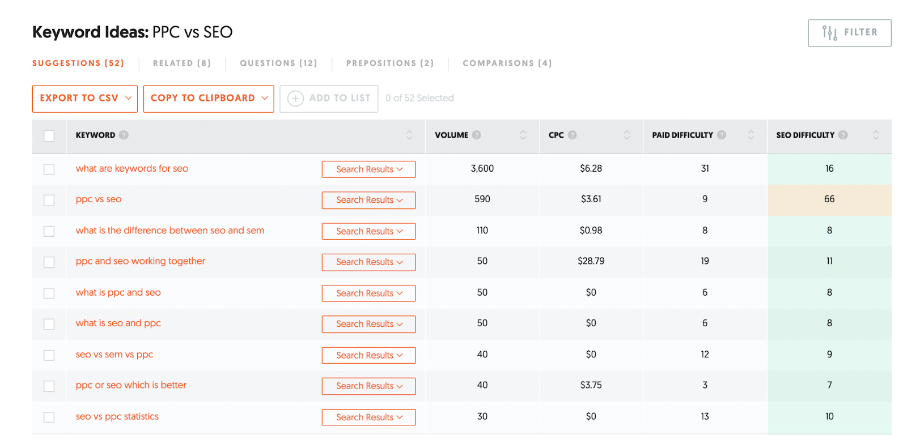Click the info icon beside Volume header
Image resolution: width=908 pixels, height=447 pixels.
tap(476, 135)
